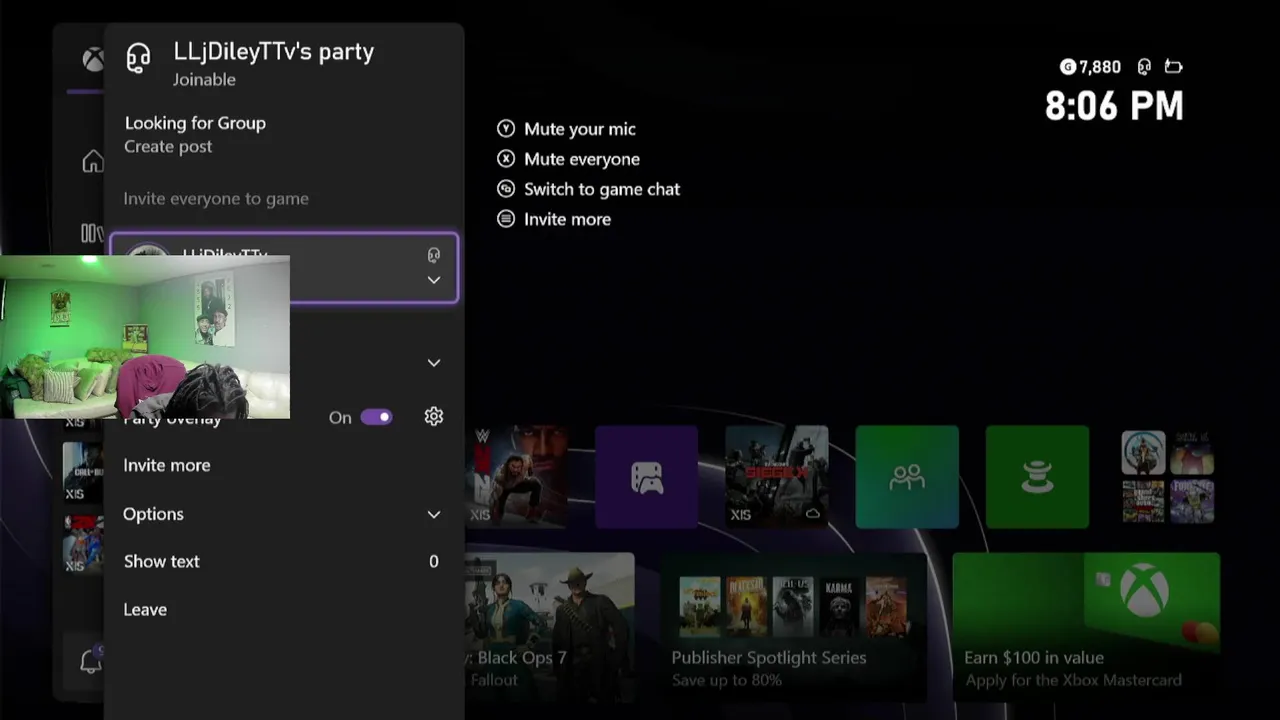This screenshot has height=720, width=1280.
Task: Select Show text in the party menu
Action: point(282,561)
